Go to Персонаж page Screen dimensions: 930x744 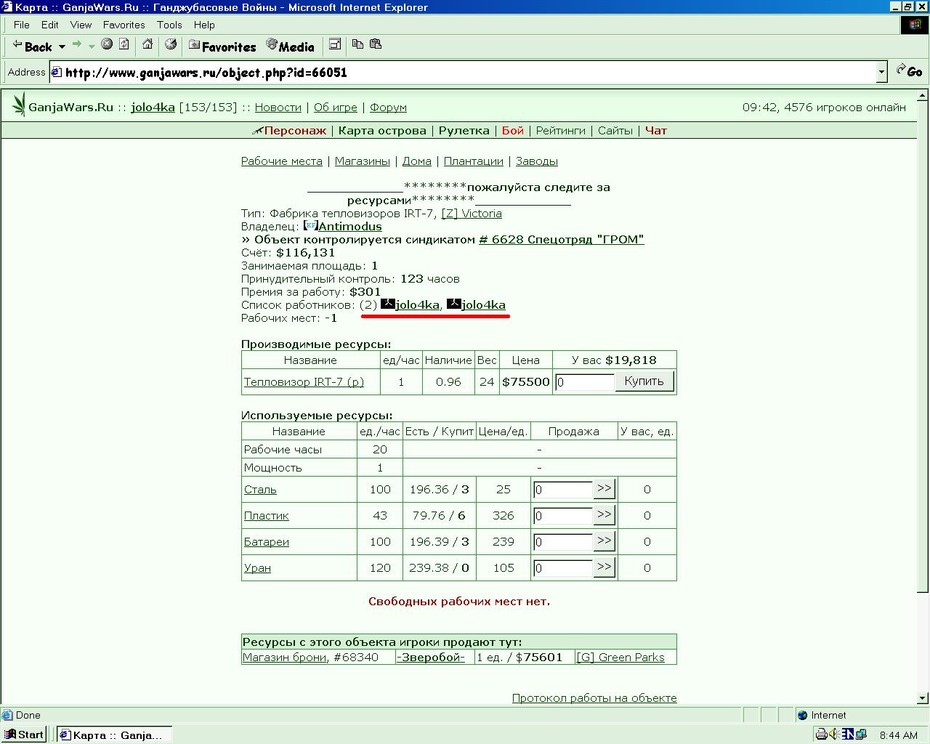pos(295,131)
